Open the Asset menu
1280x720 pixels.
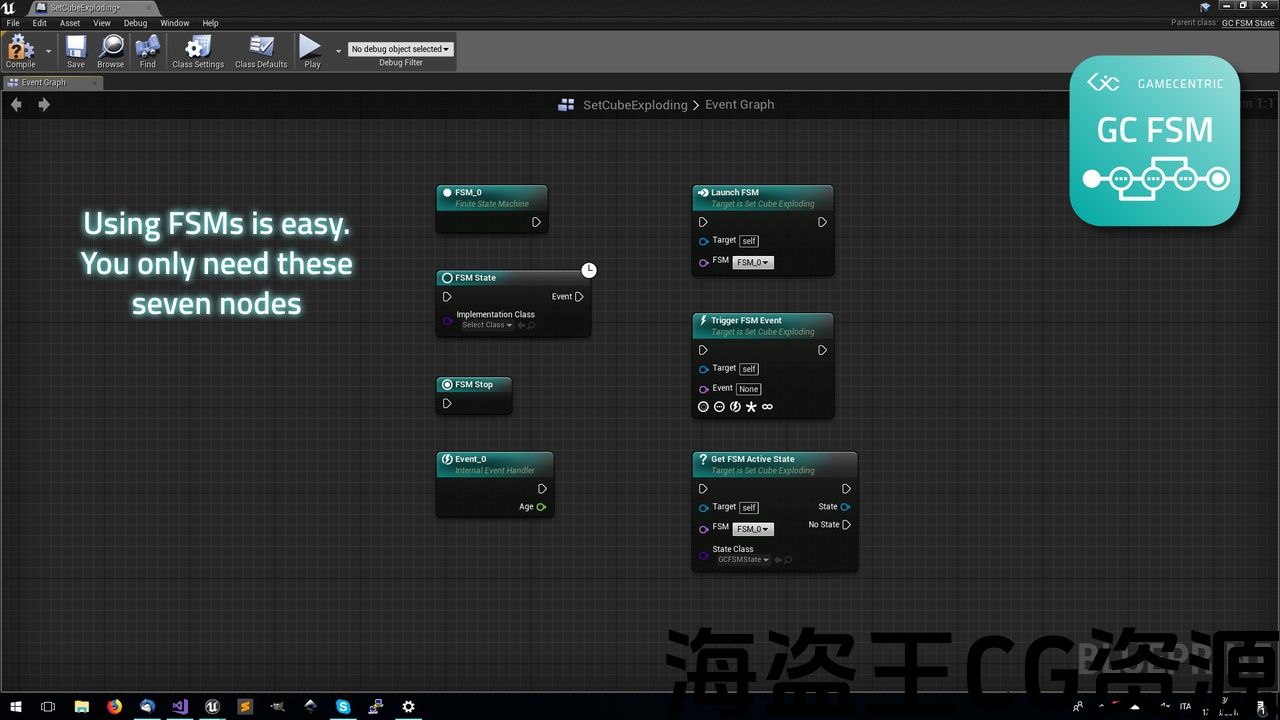coord(70,23)
